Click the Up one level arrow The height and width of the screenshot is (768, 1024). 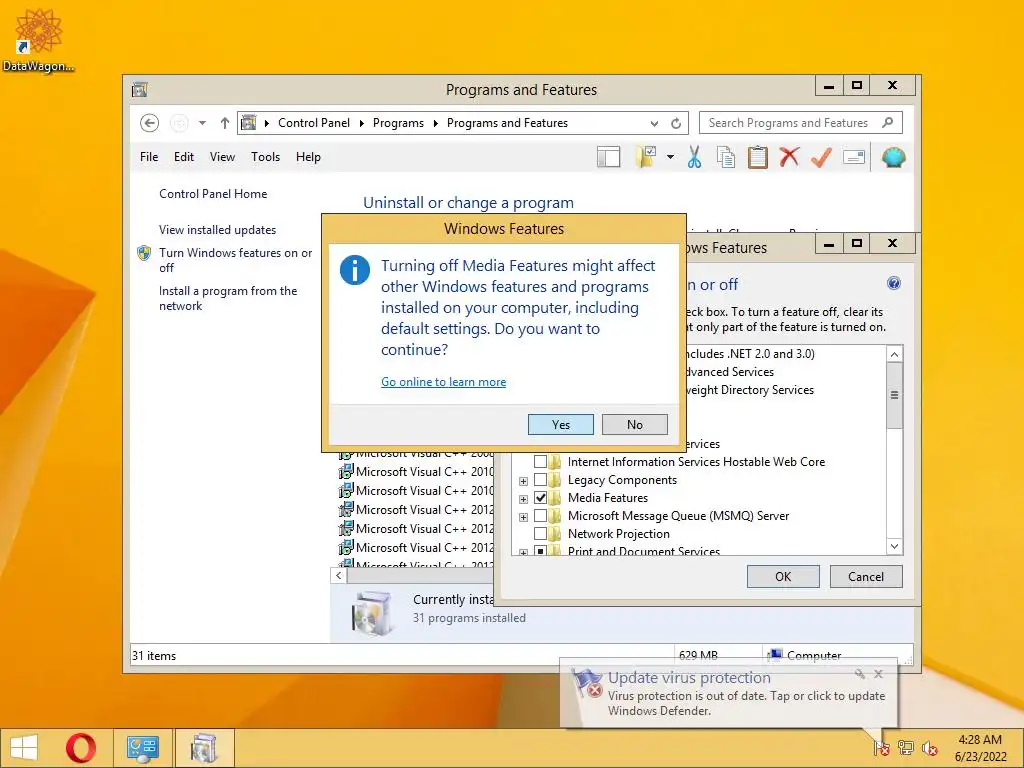(225, 123)
